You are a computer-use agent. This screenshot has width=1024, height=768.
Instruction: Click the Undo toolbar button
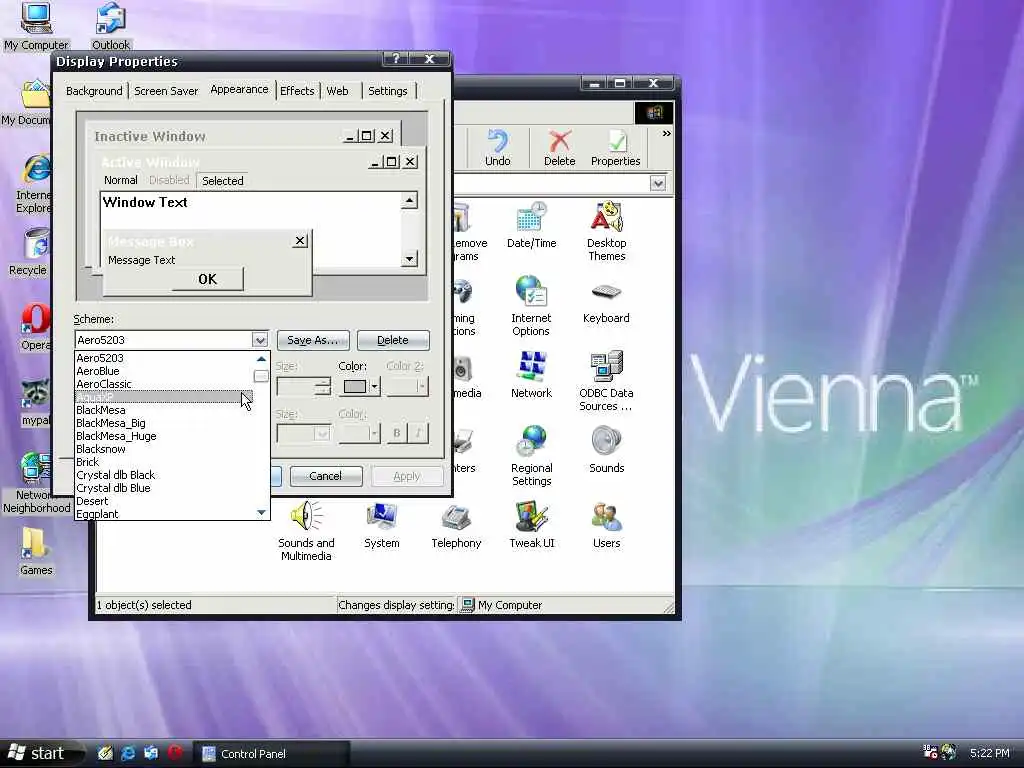pyautogui.click(x=498, y=148)
